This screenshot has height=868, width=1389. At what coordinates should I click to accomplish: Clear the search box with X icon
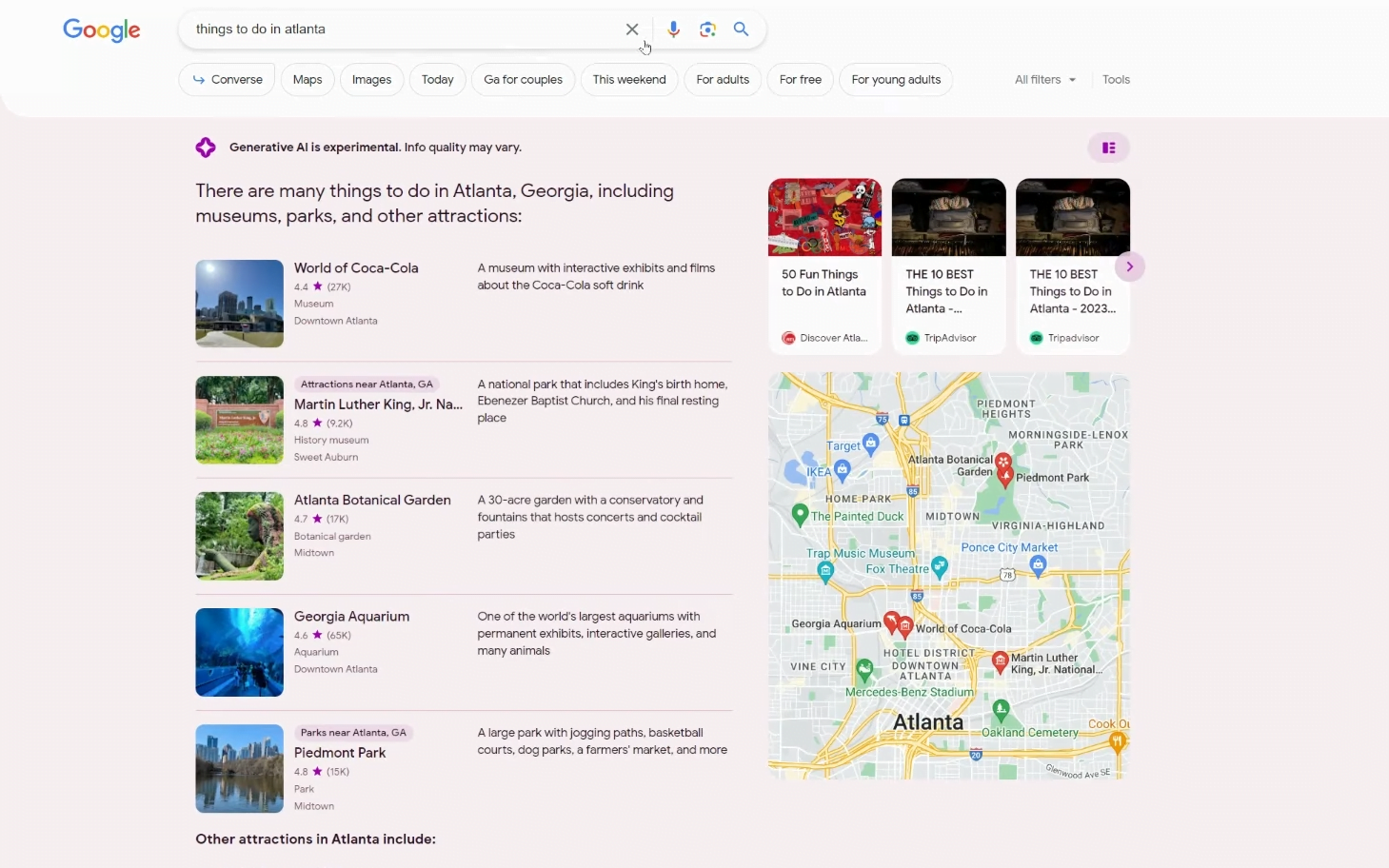[631, 30]
